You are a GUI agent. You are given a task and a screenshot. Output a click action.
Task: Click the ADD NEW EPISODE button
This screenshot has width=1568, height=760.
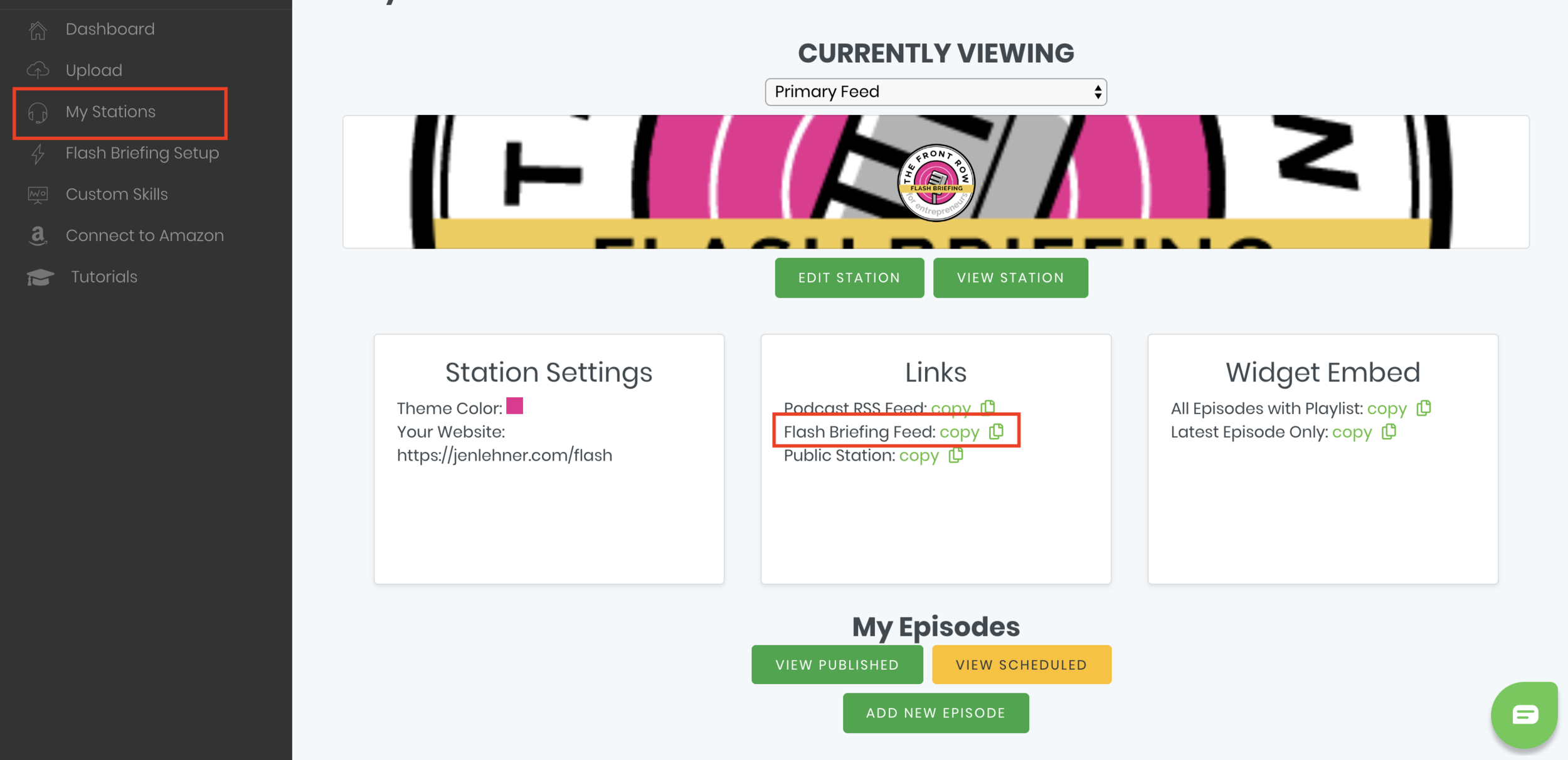pyautogui.click(x=936, y=713)
